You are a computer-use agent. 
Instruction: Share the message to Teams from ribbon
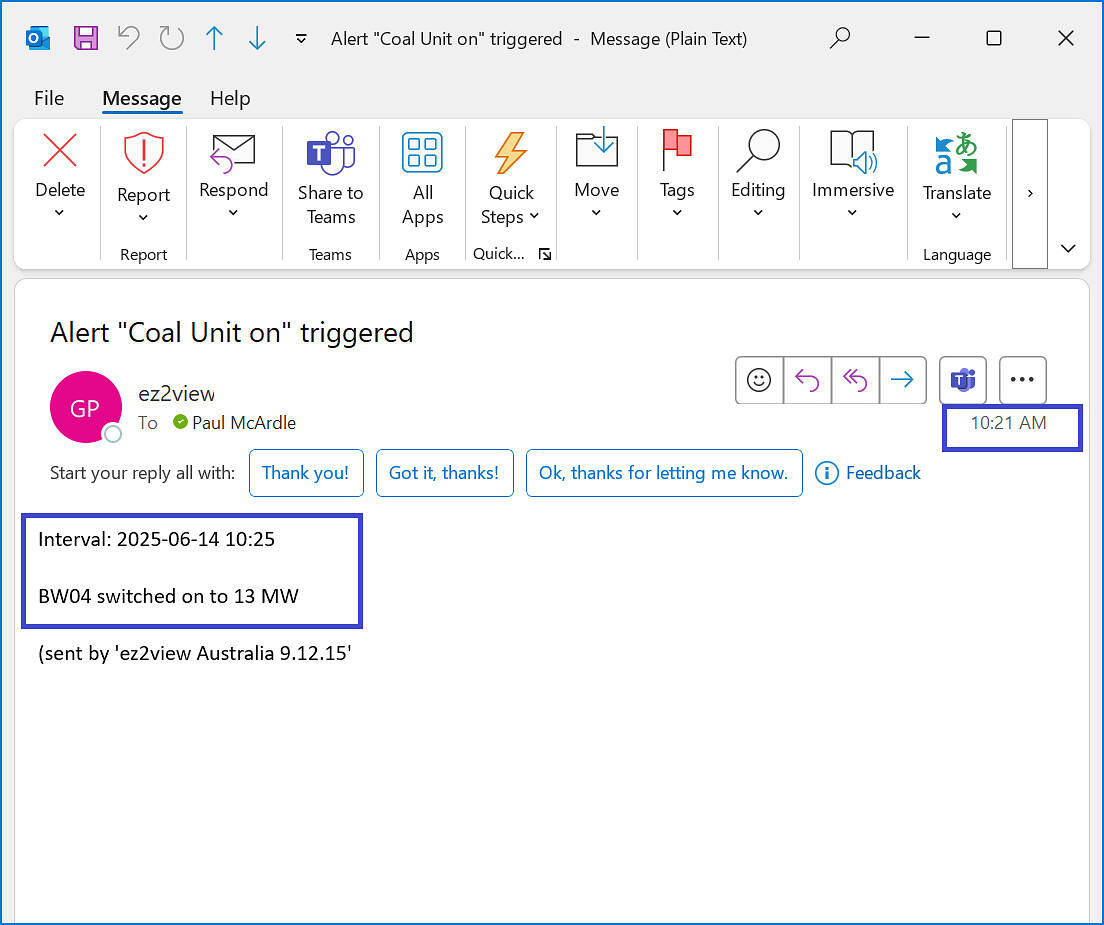tap(330, 179)
